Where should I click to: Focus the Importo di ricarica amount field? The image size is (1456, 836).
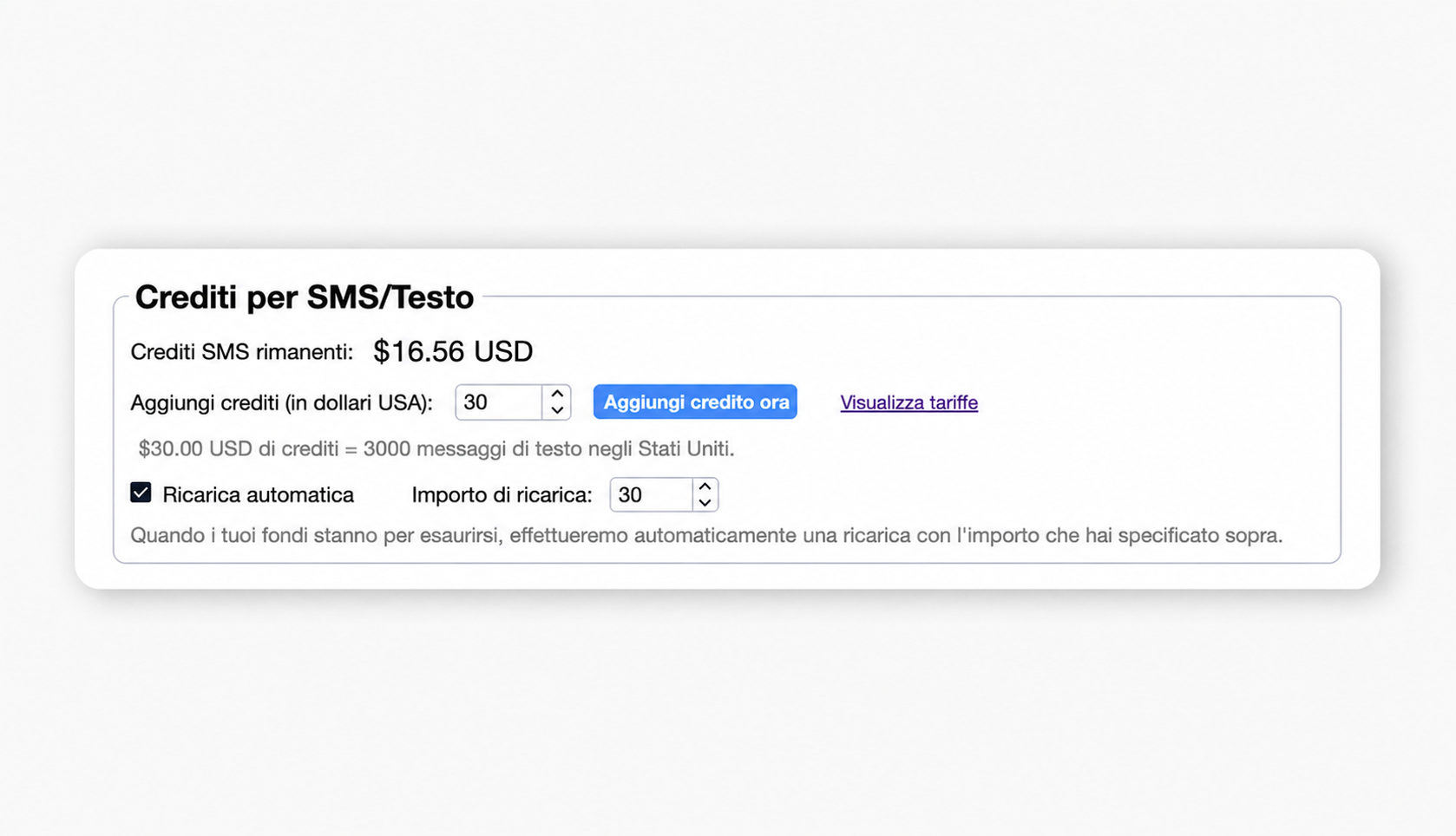tap(652, 495)
